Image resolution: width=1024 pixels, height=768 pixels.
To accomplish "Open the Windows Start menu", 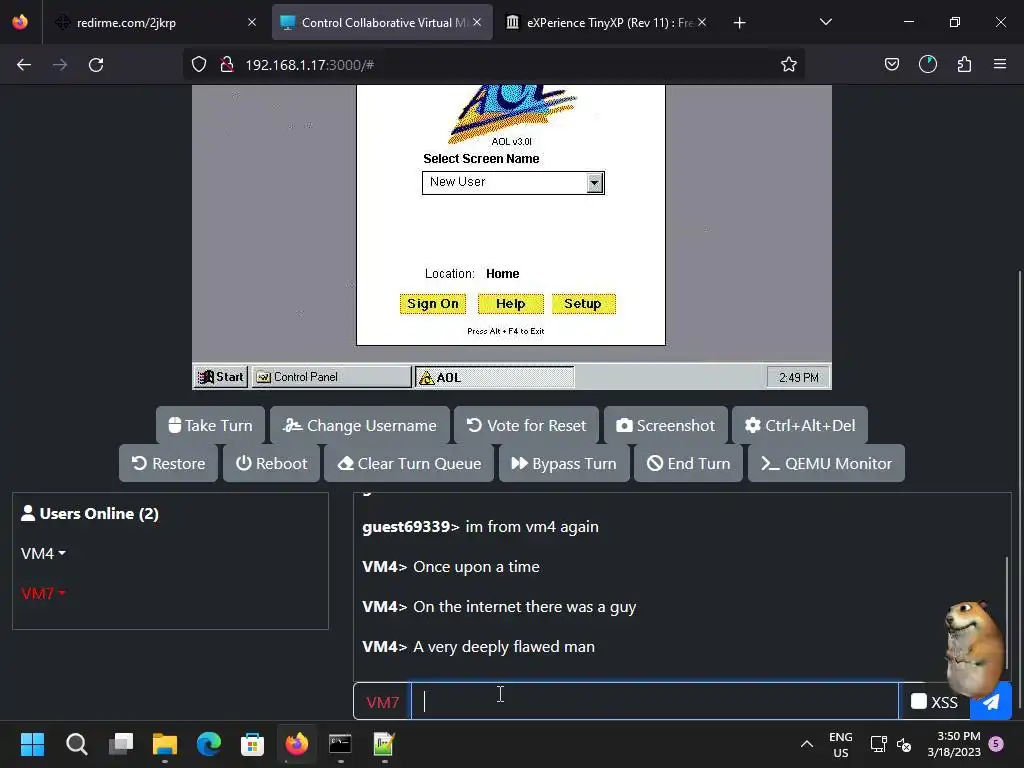I will (x=32, y=744).
